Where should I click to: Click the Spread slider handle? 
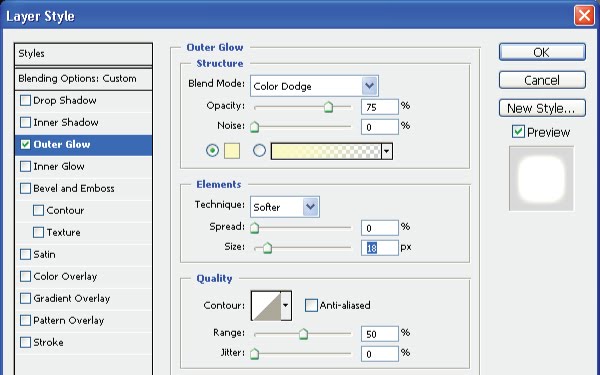[254, 228]
